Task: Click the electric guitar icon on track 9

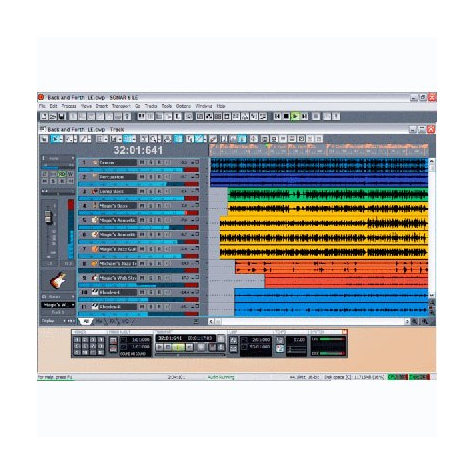Action: pos(95,278)
